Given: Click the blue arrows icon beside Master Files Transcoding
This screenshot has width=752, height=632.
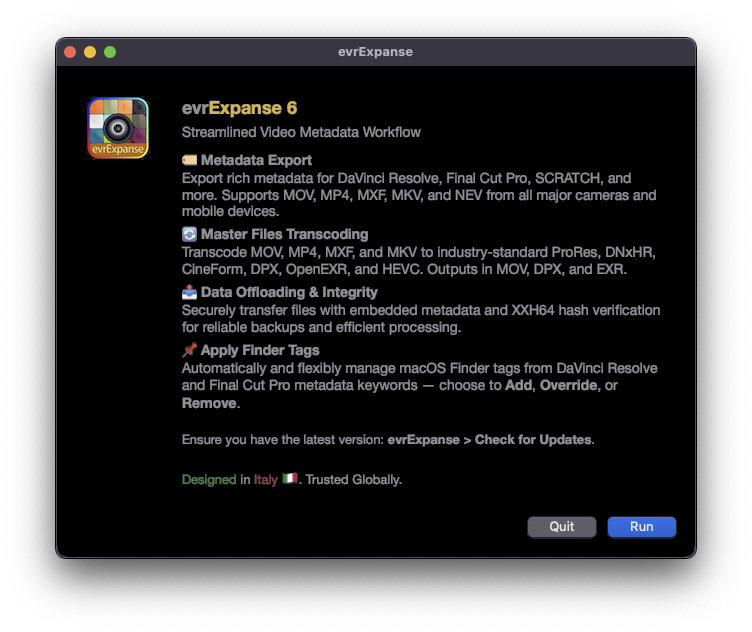Looking at the screenshot, I should click(190, 234).
